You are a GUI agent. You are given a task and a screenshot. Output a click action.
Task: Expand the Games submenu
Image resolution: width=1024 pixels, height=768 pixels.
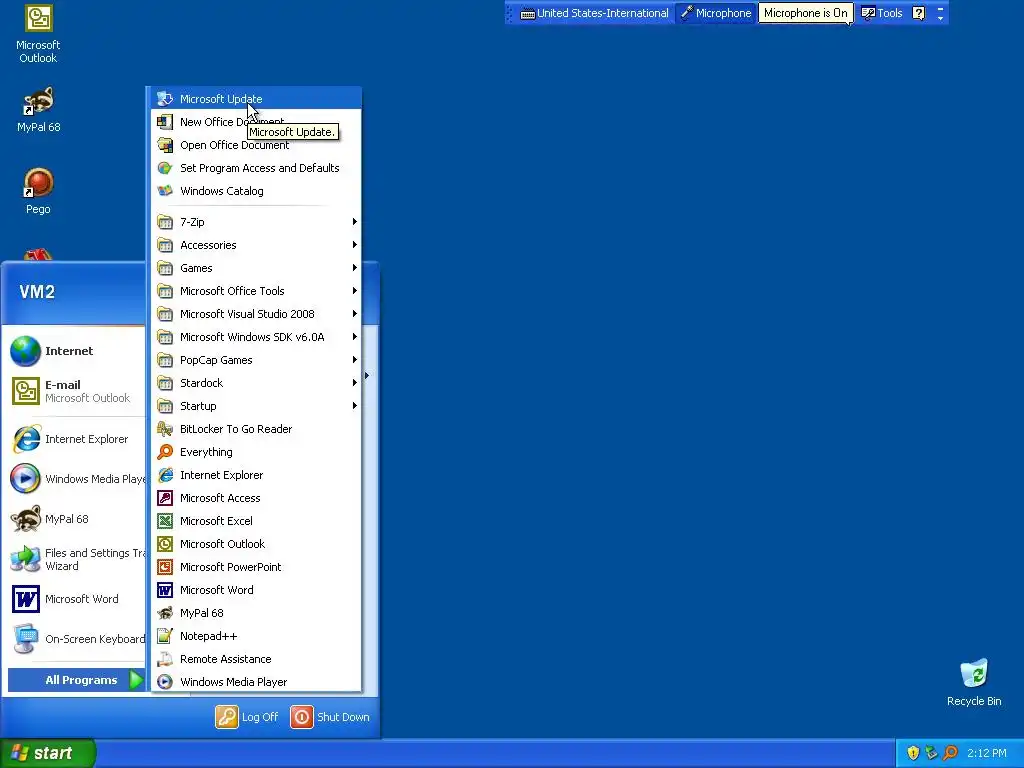pyautogui.click(x=256, y=268)
